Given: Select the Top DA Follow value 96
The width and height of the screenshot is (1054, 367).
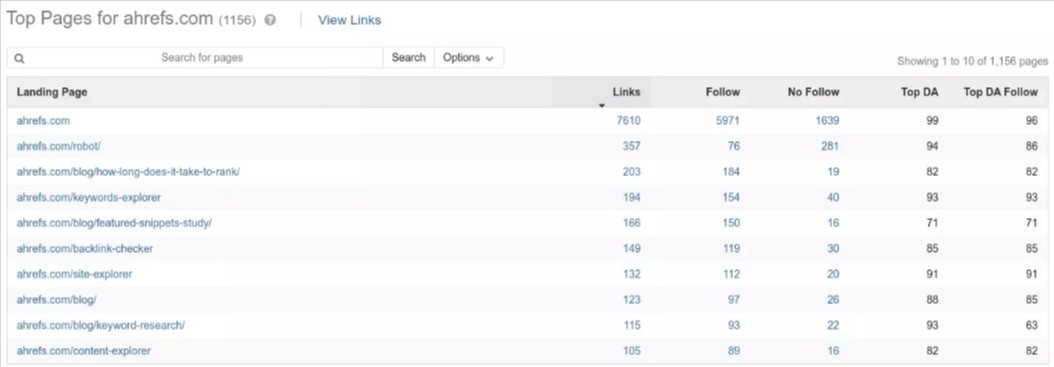Looking at the screenshot, I should coord(1031,121).
